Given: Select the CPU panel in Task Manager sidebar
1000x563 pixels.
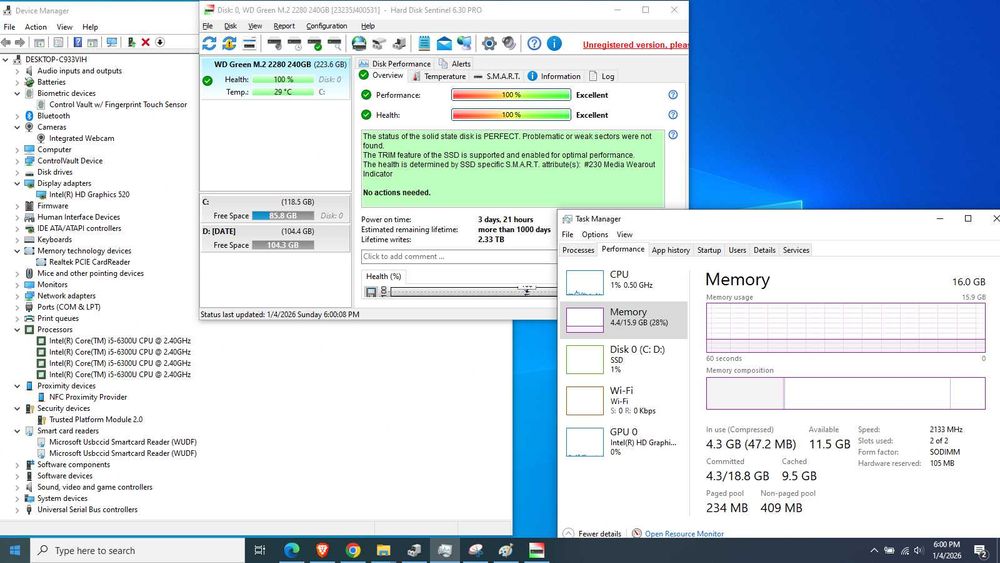Looking at the screenshot, I should pyautogui.click(x=624, y=281).
